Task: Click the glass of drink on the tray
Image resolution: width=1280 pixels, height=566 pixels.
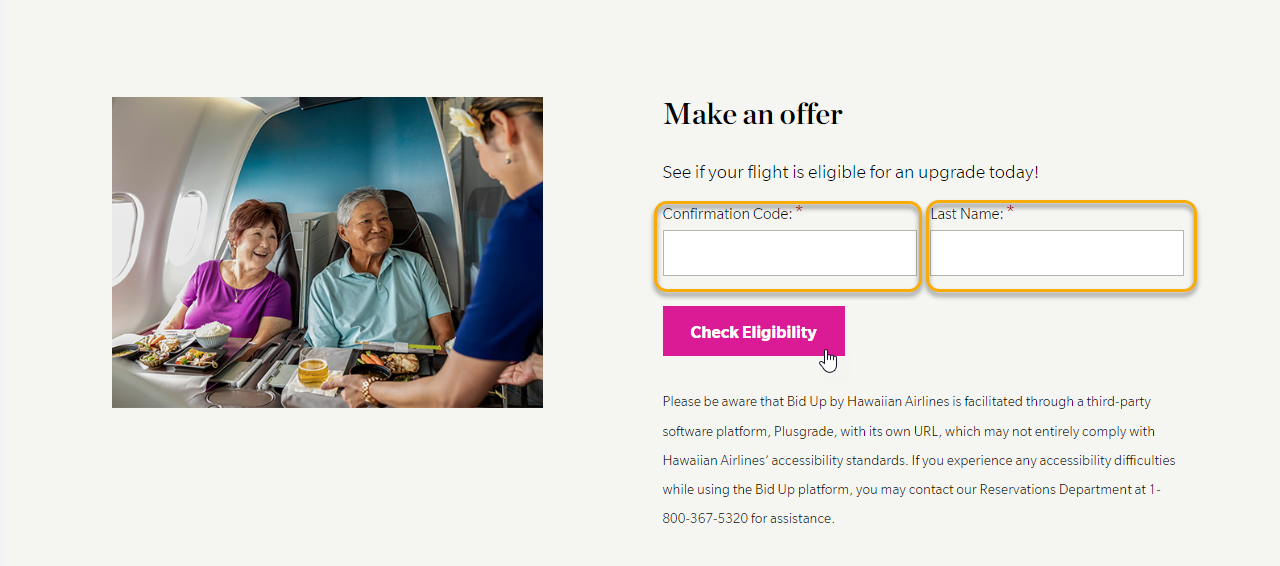Action: (x=313, y=367)
